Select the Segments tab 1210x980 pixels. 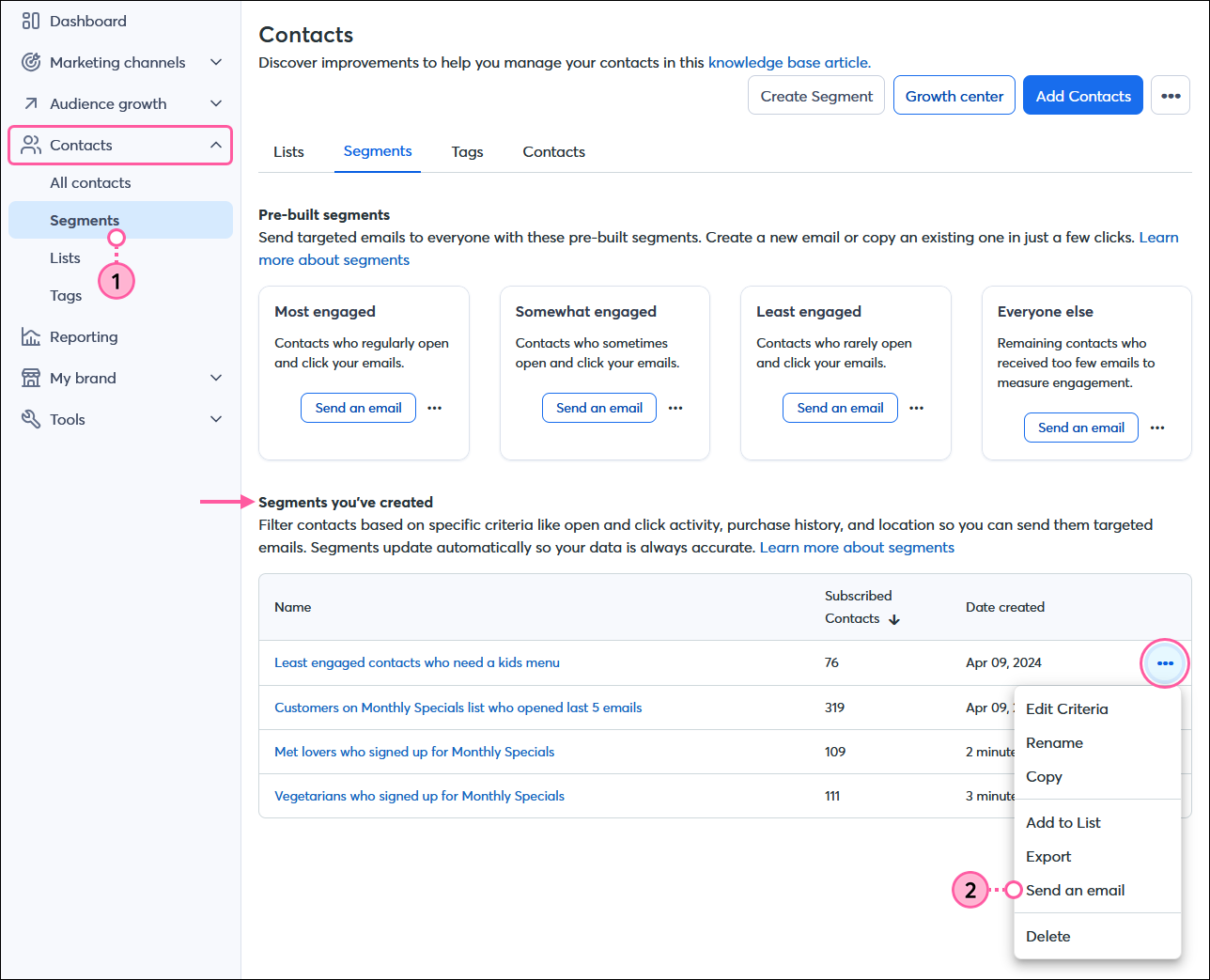pyautogui.click(x=378, y=151)
